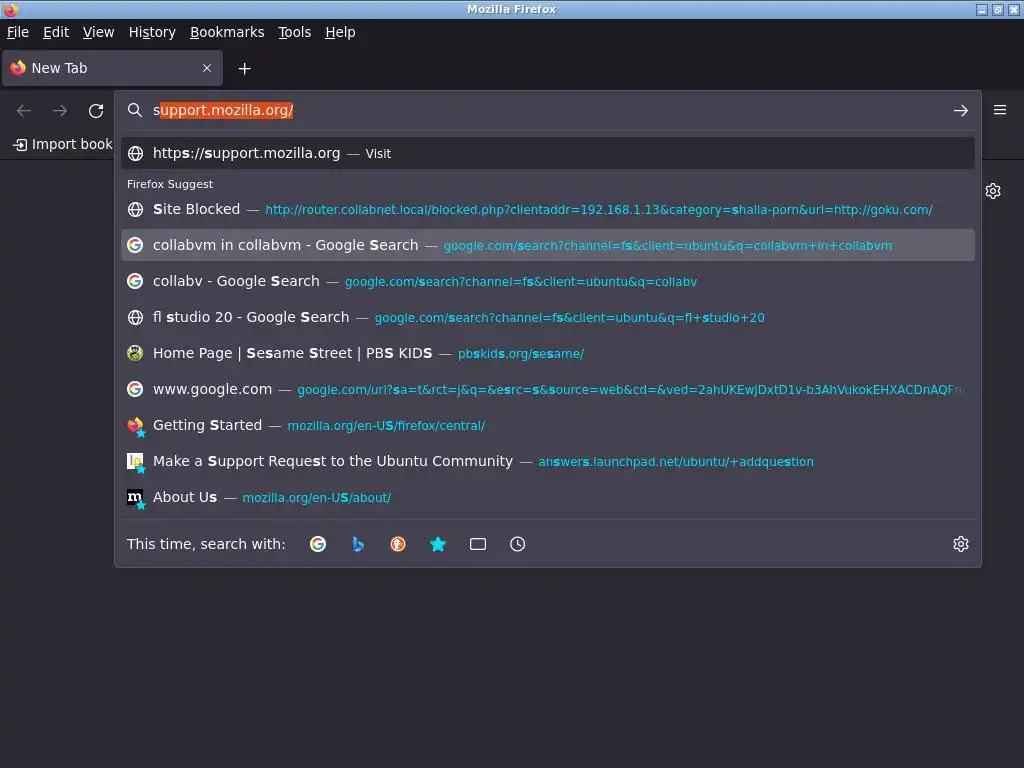The image size is (1024, 768).
Task: Open Make a Support Request suggestion
Action: click(547, 461)
